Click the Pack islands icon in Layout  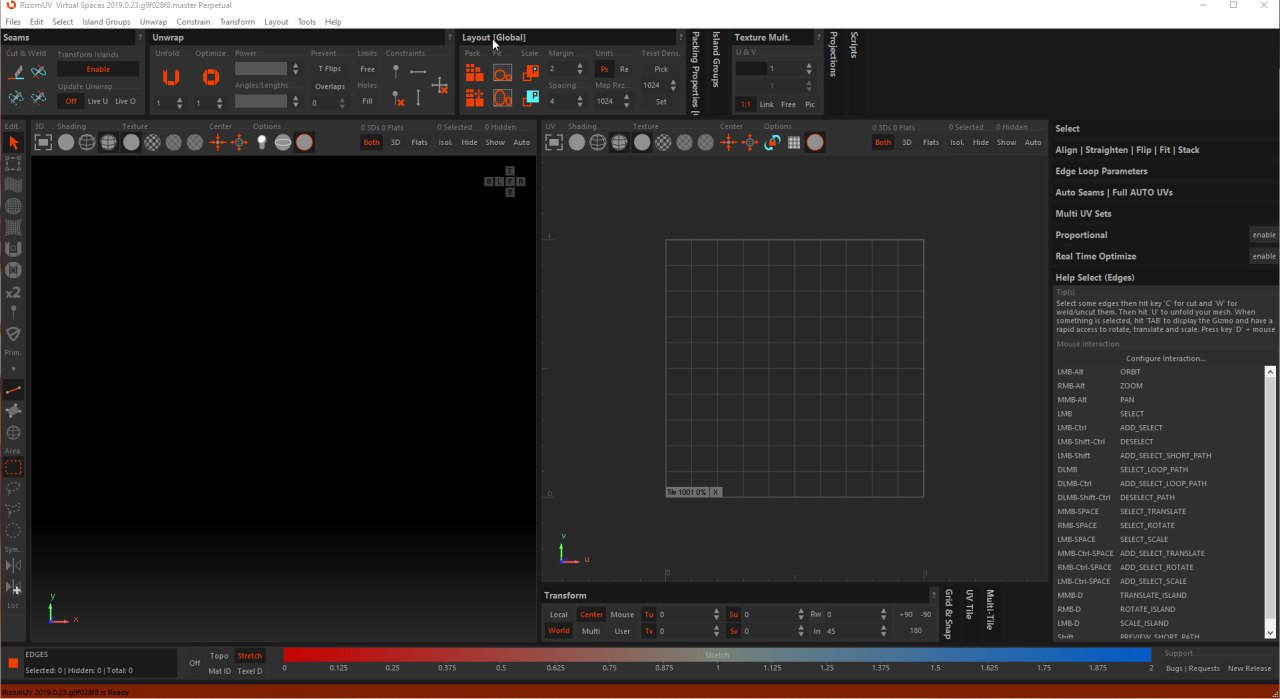click(x=475, y=72)
